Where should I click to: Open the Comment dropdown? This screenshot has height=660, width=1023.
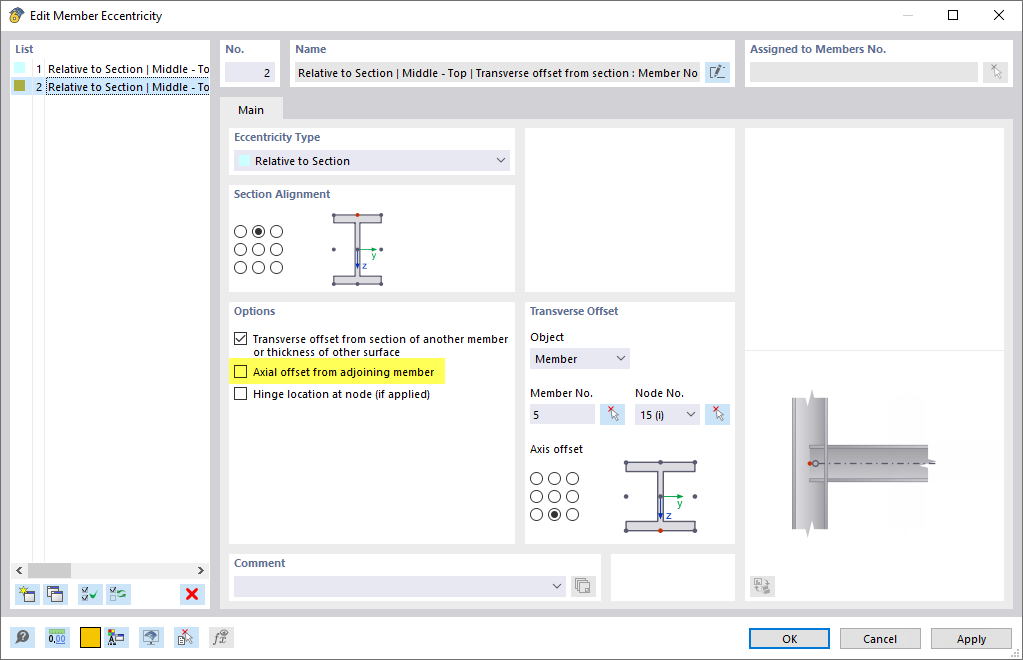pos(400,586)
